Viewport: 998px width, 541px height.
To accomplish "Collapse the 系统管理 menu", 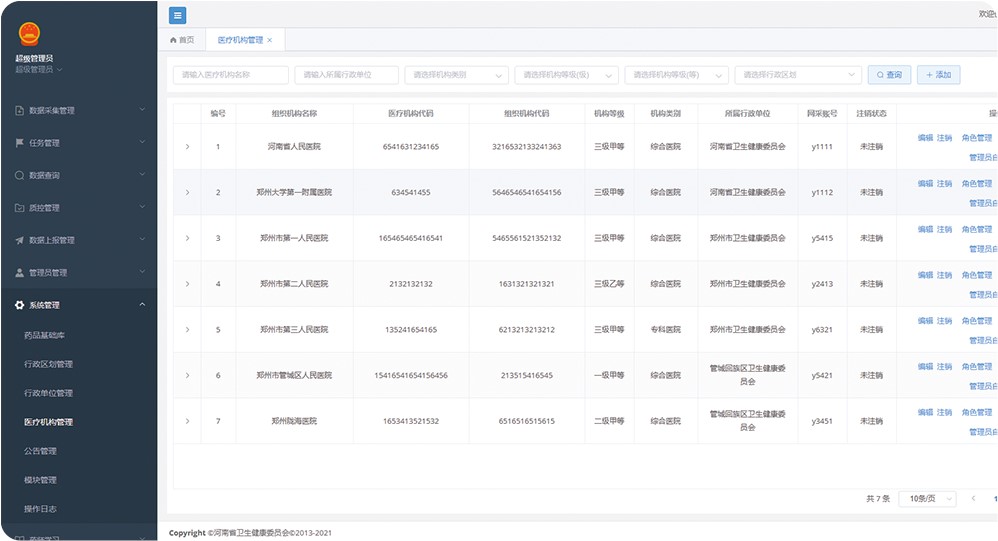I will 142,305.
